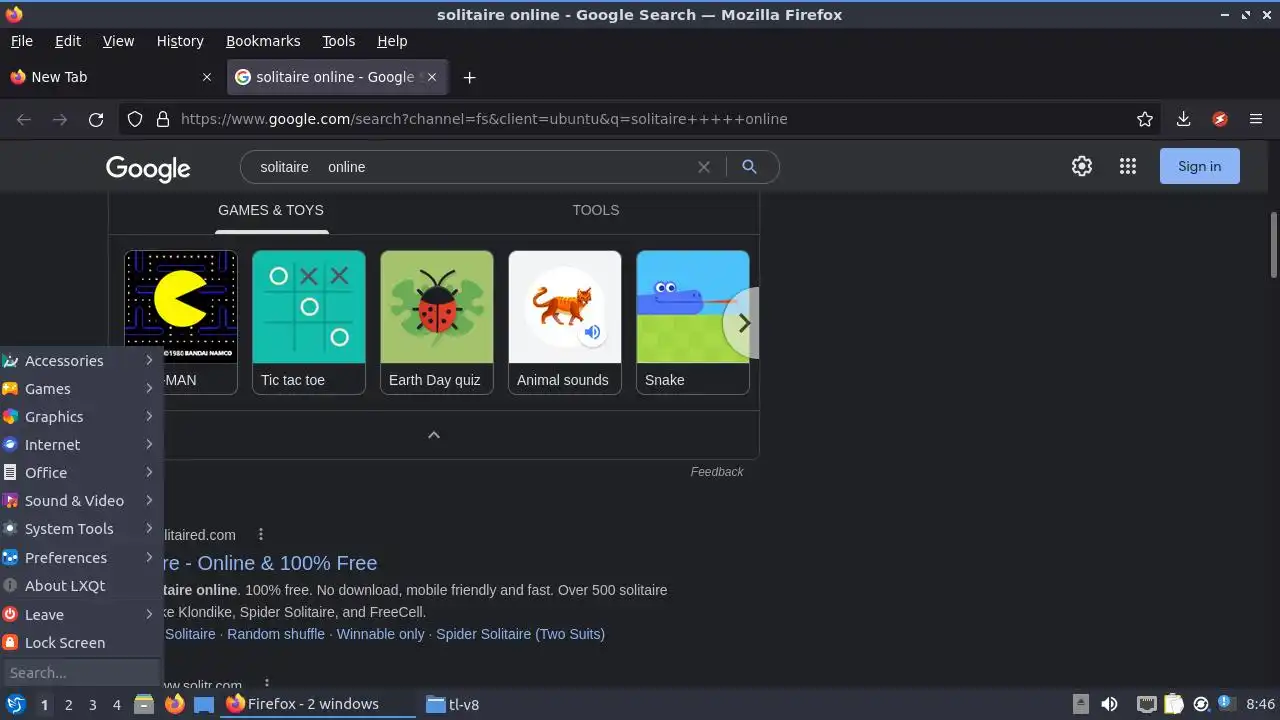Open the Random shuffle link
This screenshot has height=720, width=1280.
pos(276,634)
